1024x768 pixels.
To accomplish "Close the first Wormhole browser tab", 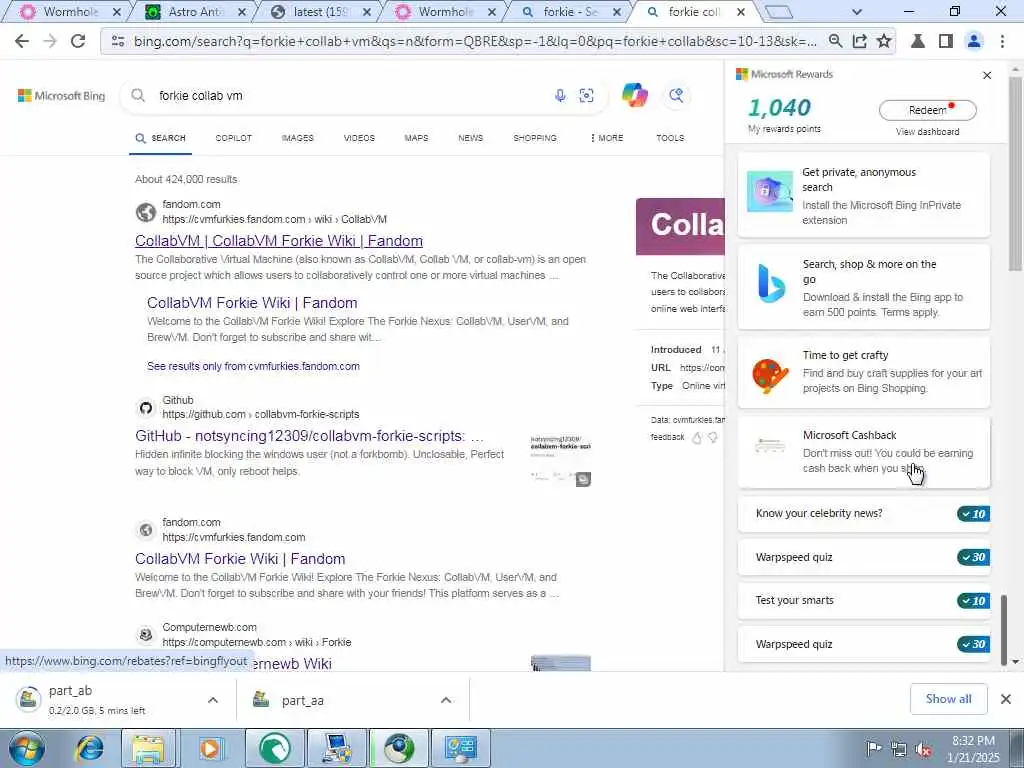I will [x=116, y=12].
